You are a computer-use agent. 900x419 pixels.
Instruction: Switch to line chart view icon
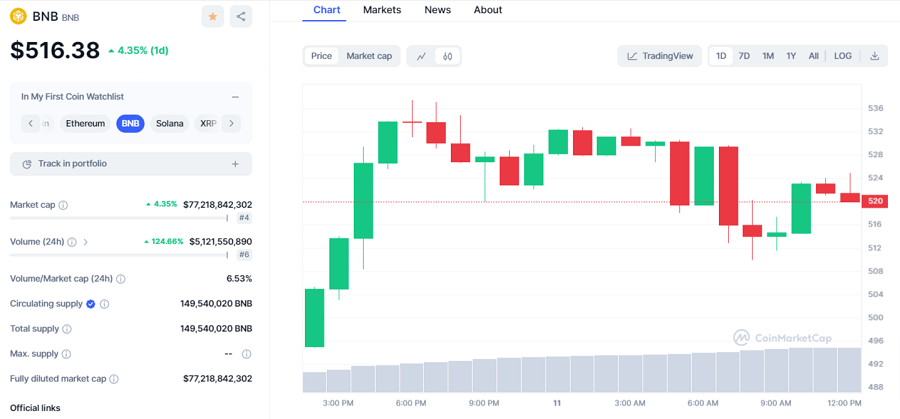(x=421, y=56)
